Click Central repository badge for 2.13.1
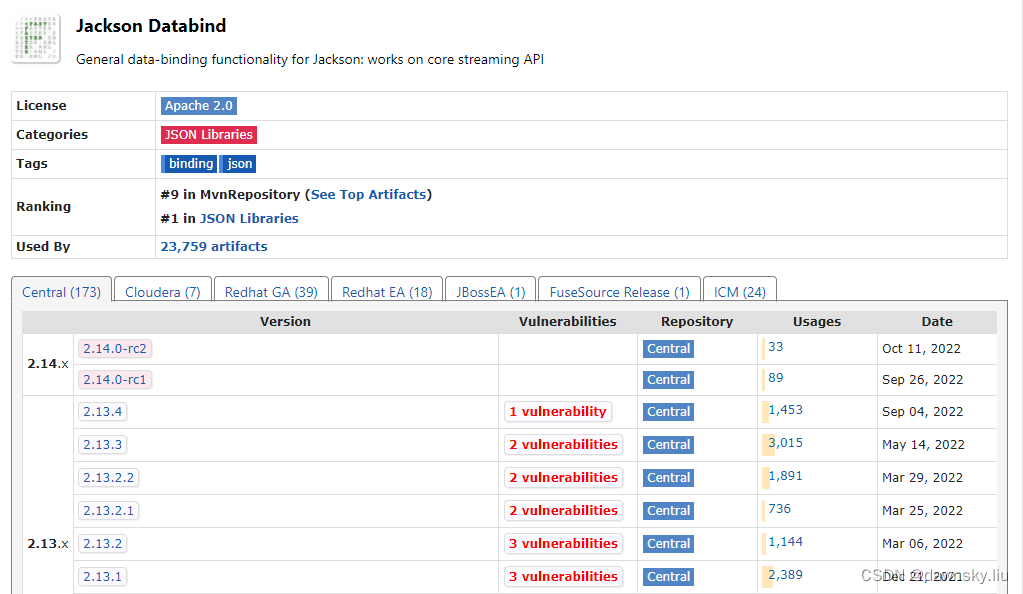 click(x=668, y=576)
